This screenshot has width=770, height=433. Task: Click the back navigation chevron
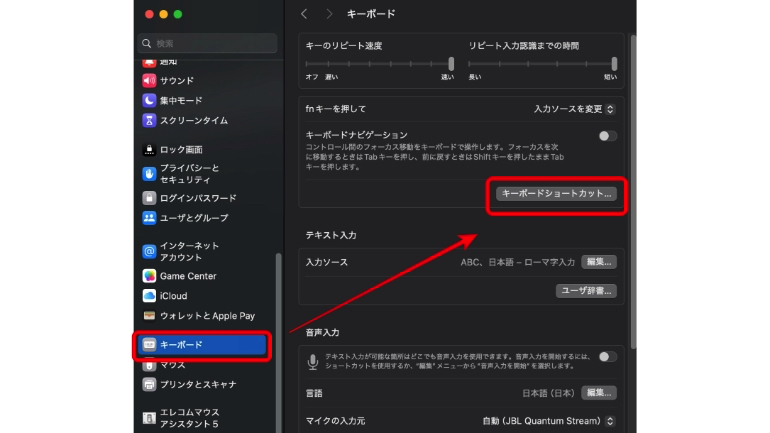pyautogui.click(x=304, y=14)
